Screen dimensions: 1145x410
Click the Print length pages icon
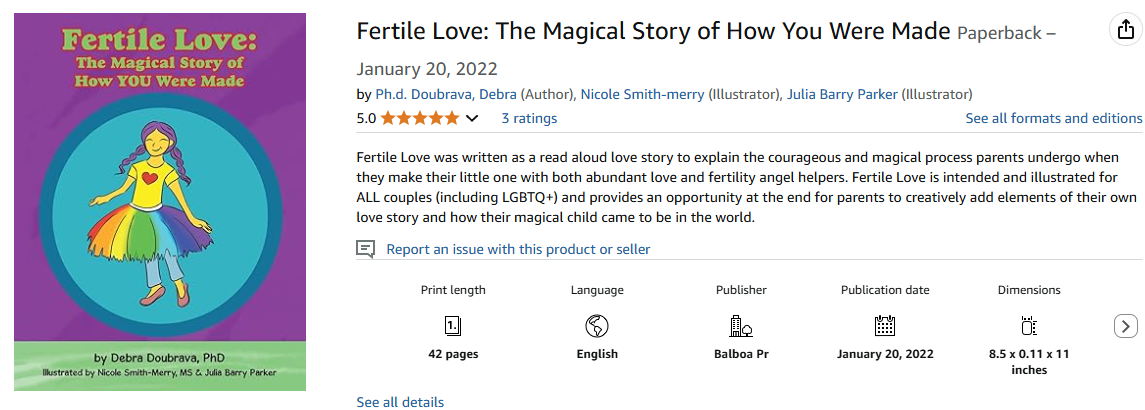[452, 326]
